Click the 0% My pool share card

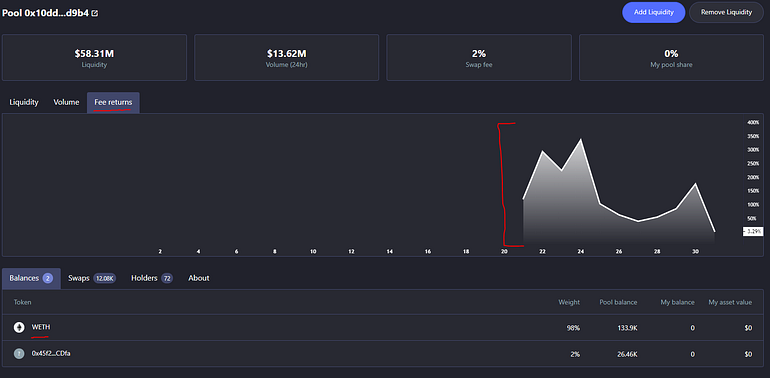(671, 57)
